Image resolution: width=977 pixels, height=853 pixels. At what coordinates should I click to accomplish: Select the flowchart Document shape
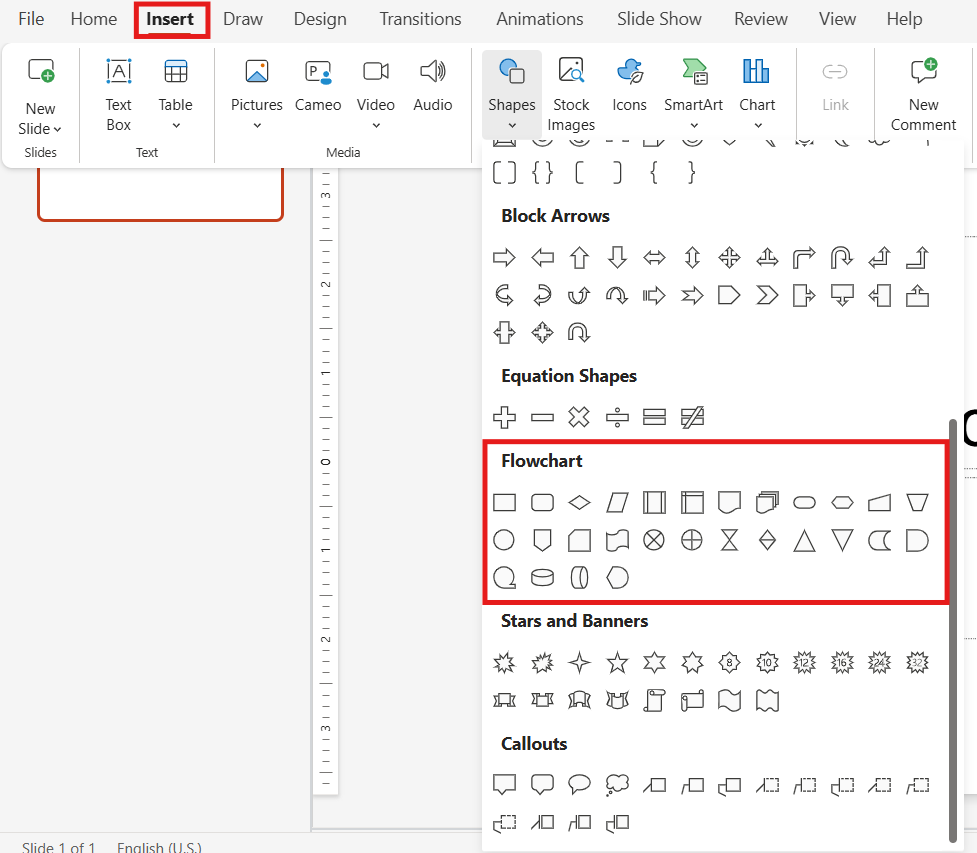pyautogui.click(x=729, y=502)
